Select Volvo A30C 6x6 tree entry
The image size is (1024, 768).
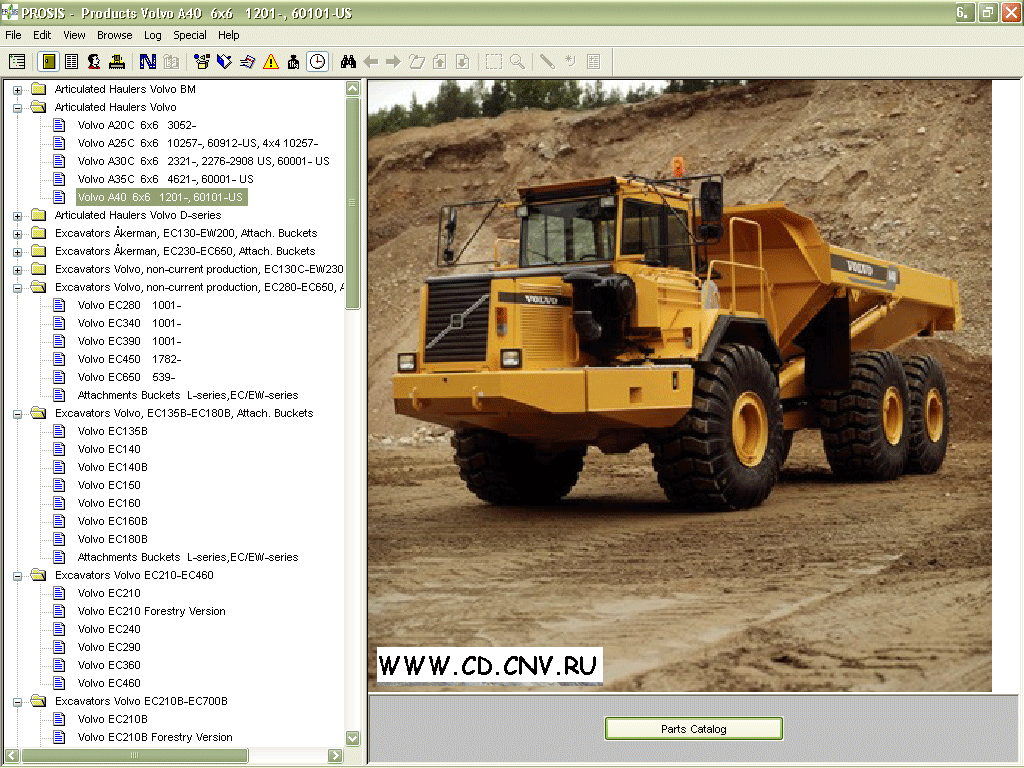point(204,161)
